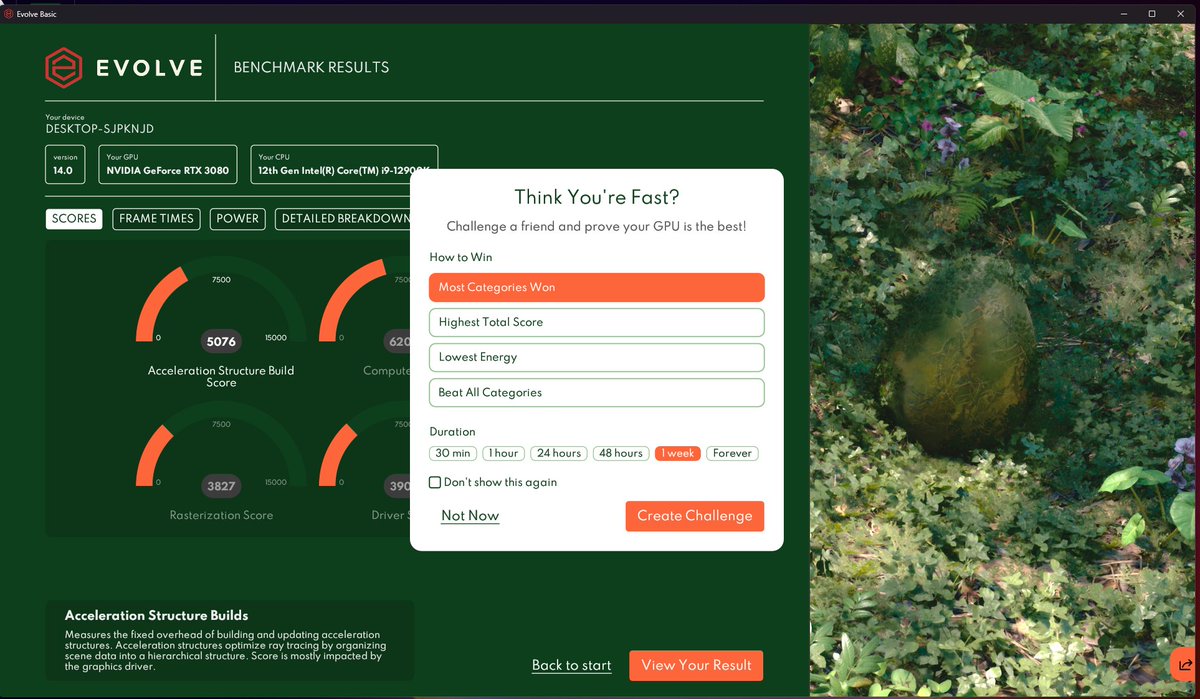
Task: Select Most Categories Won option
Action: [x=597, y=287]
